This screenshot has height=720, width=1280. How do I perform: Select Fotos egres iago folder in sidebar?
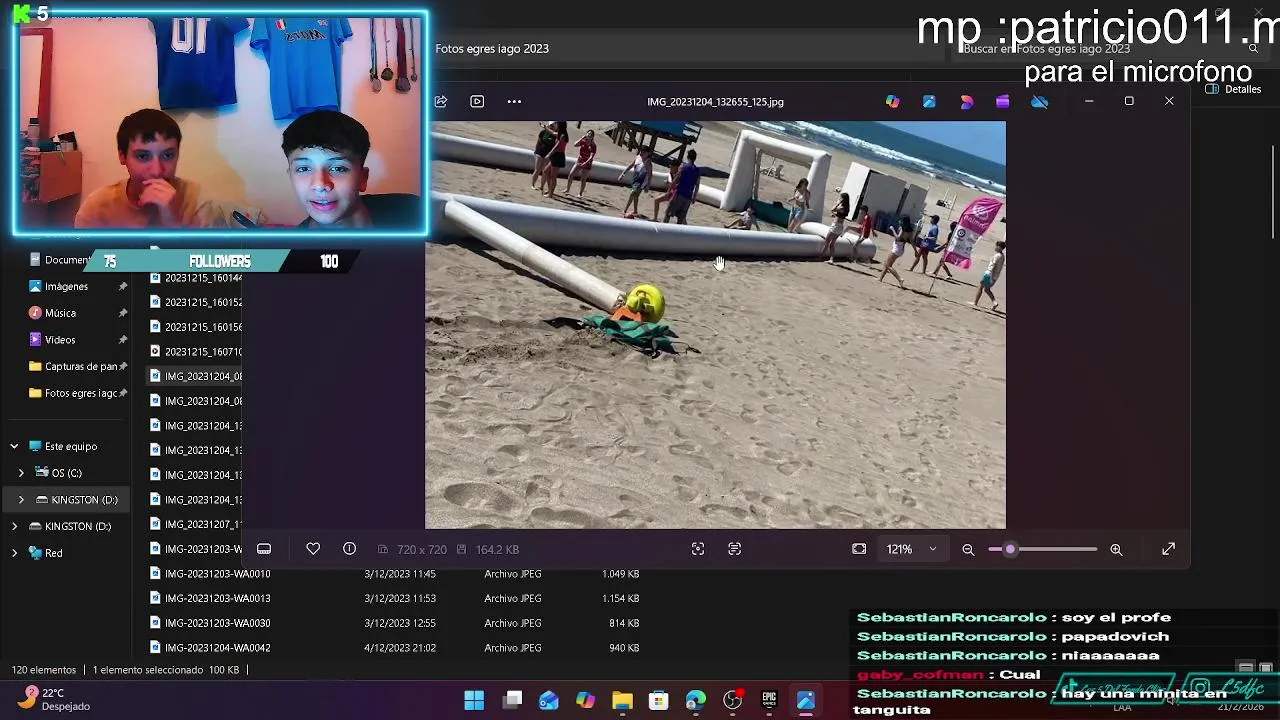tap(78, 393)
